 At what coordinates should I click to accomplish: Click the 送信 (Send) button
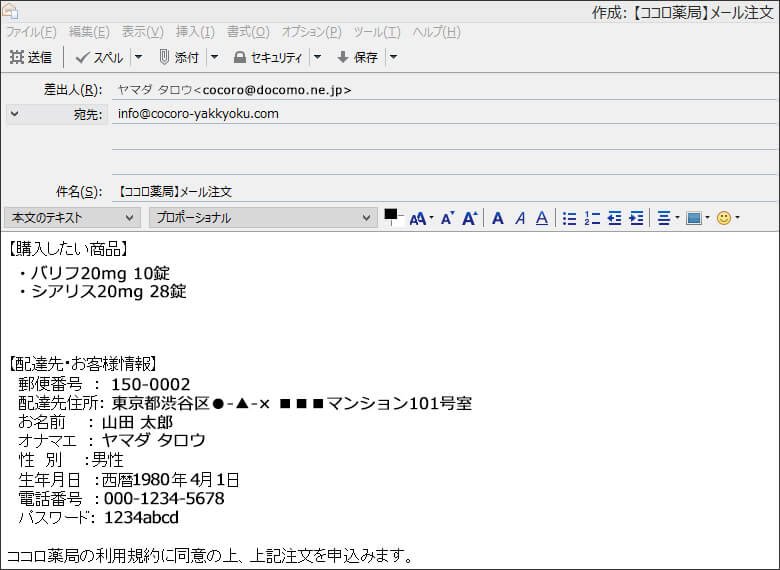coord(31,57)
